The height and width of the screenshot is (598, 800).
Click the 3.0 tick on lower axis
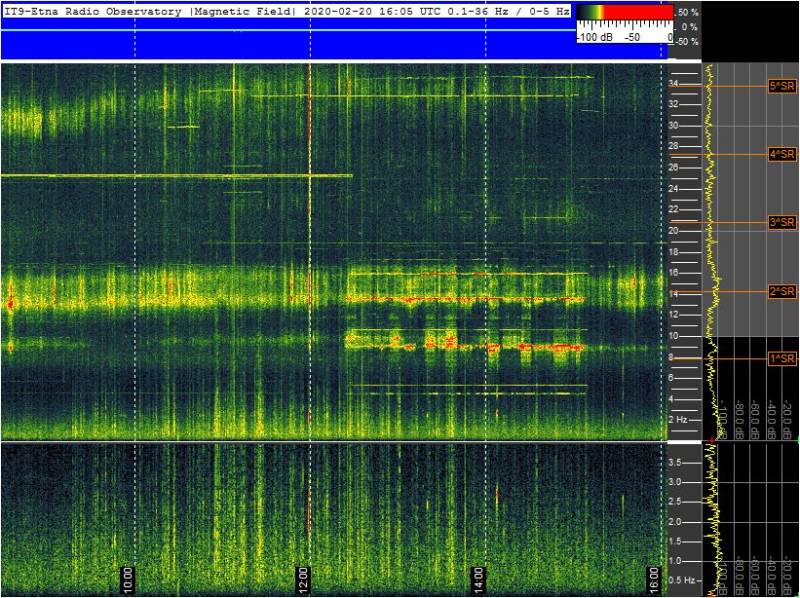click(x=674, y=482)
